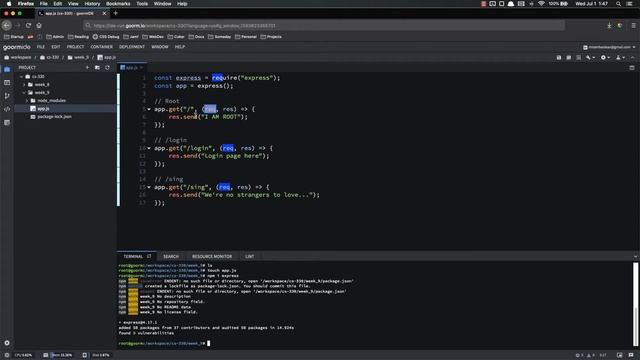Click the run circle icon in top-right toolbar
This screenshot has width=640, height=360.
coord(603,58)
